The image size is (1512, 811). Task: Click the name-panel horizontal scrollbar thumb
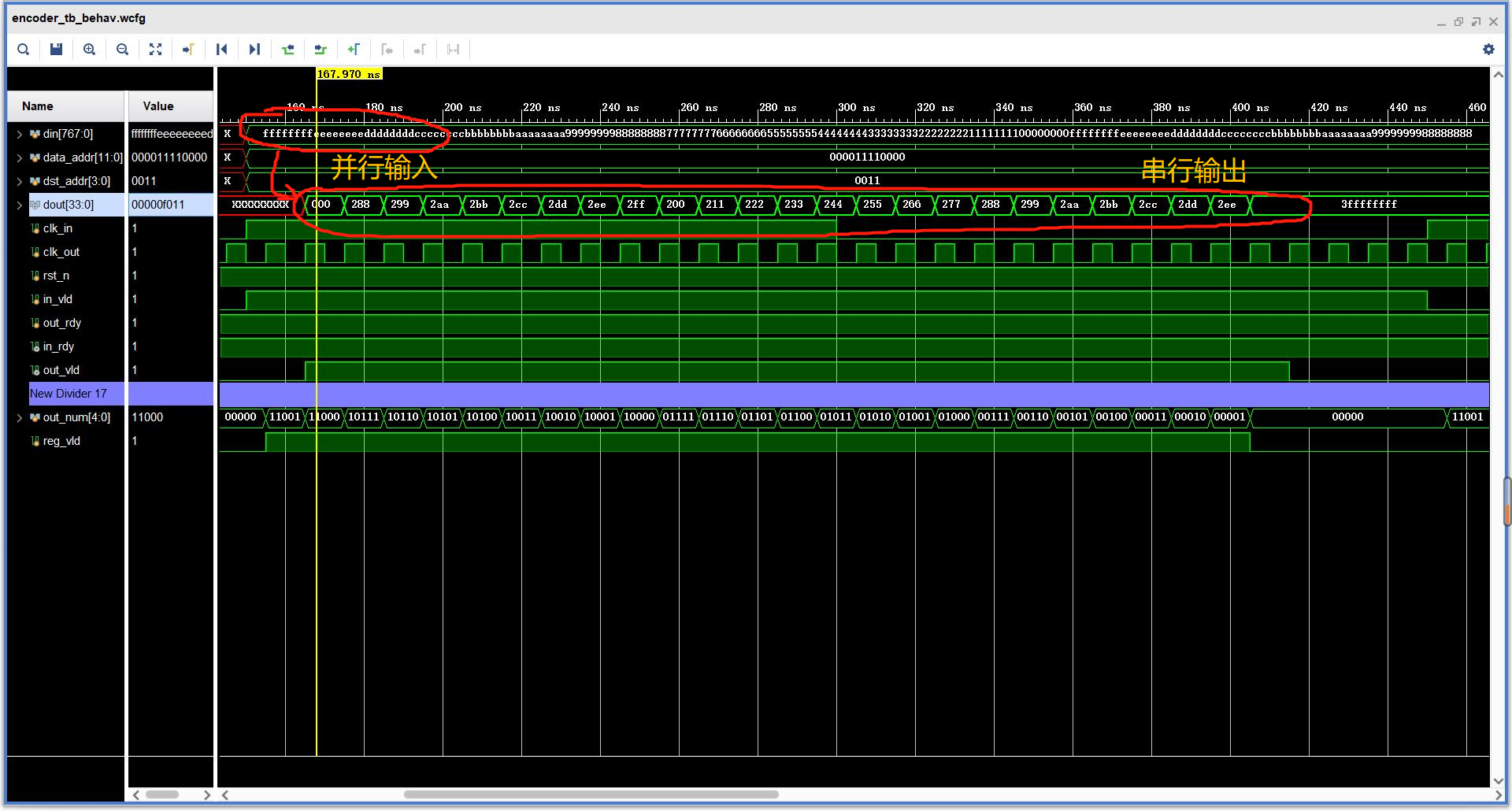point(162,794)
